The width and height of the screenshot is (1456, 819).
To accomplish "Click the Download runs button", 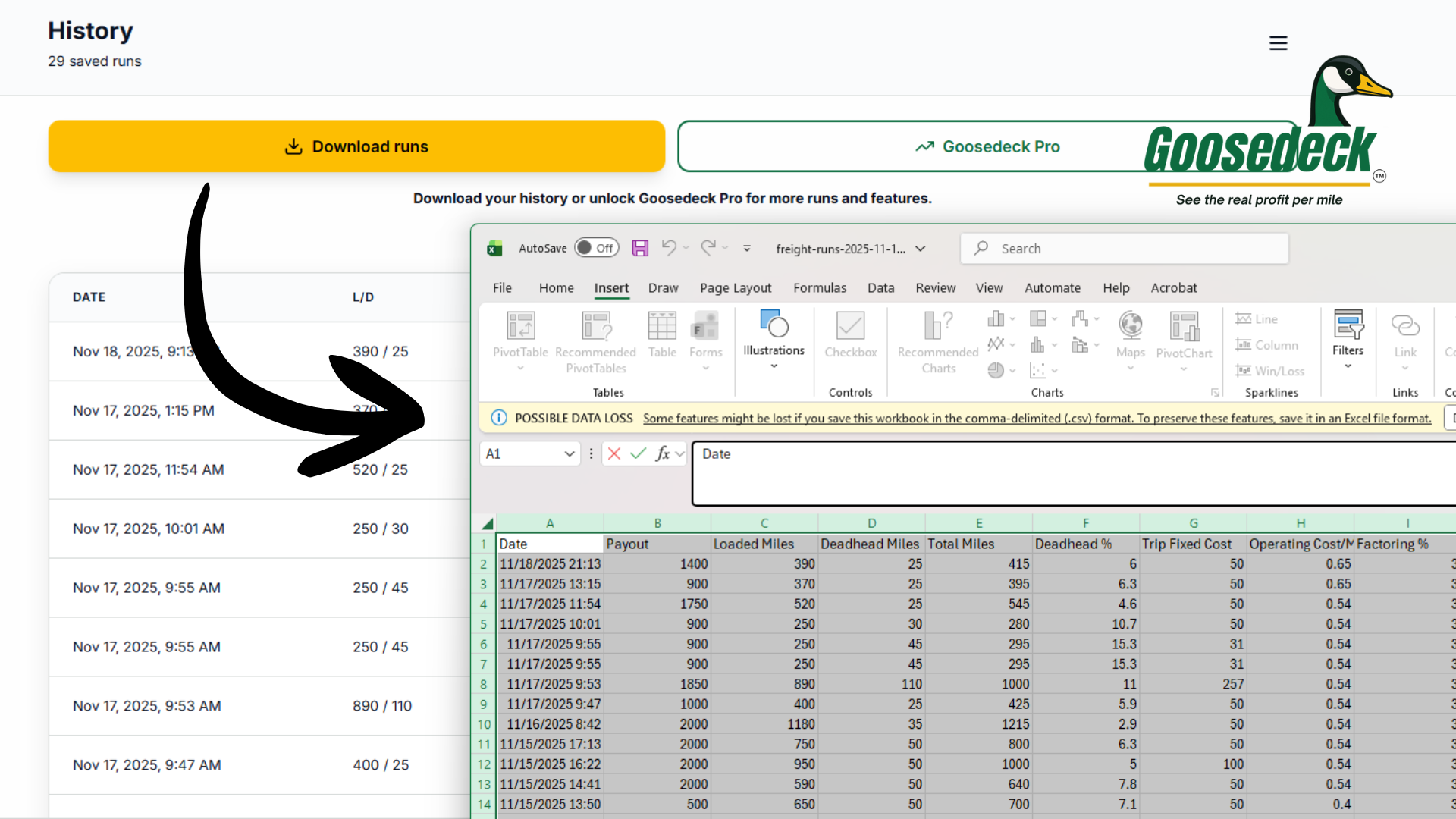I will coord(356,146).
